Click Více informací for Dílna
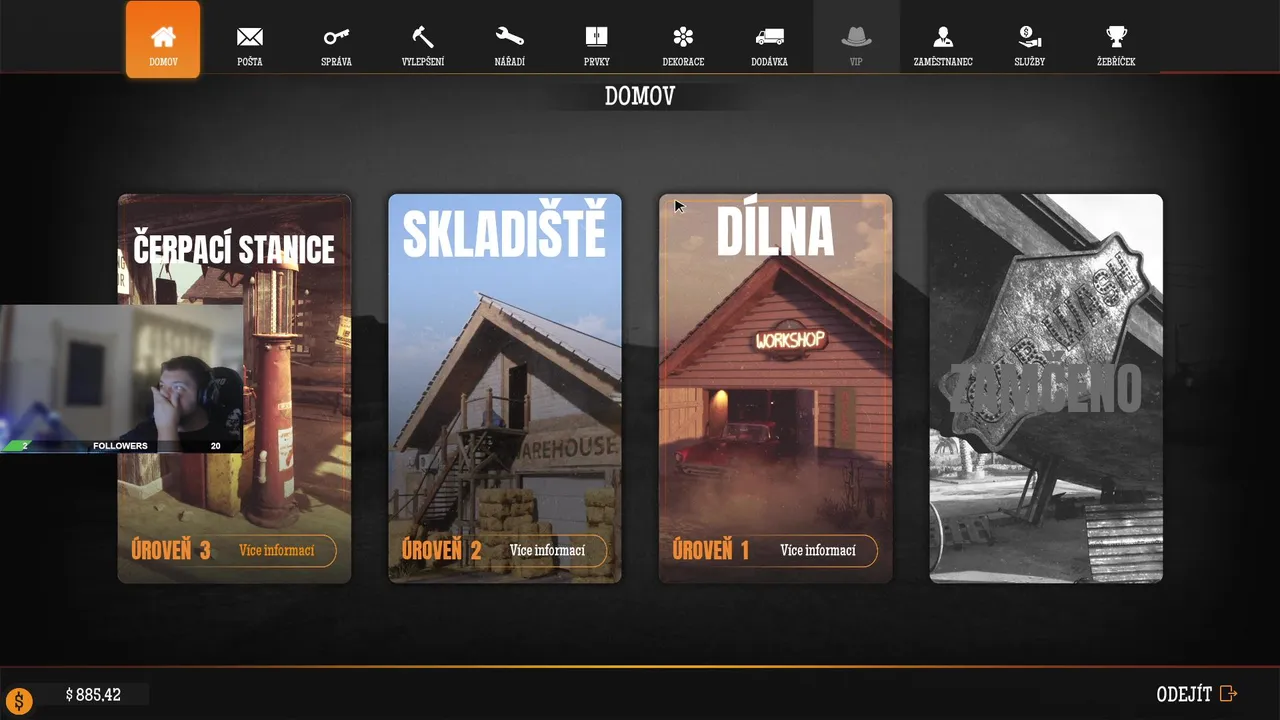1280x720 pixels. [x=818, y=551]
